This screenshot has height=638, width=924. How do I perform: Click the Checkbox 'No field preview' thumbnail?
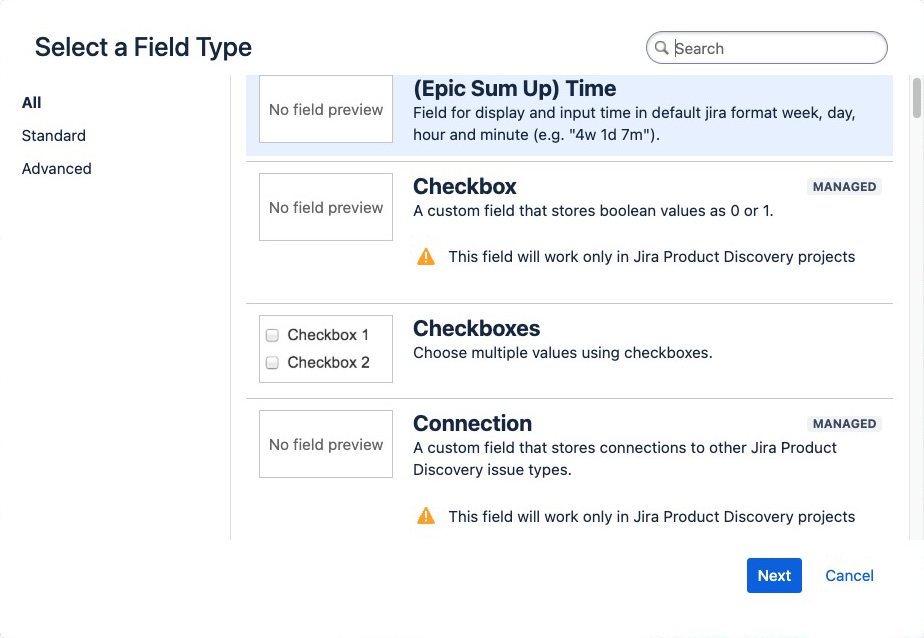point(326,207)
